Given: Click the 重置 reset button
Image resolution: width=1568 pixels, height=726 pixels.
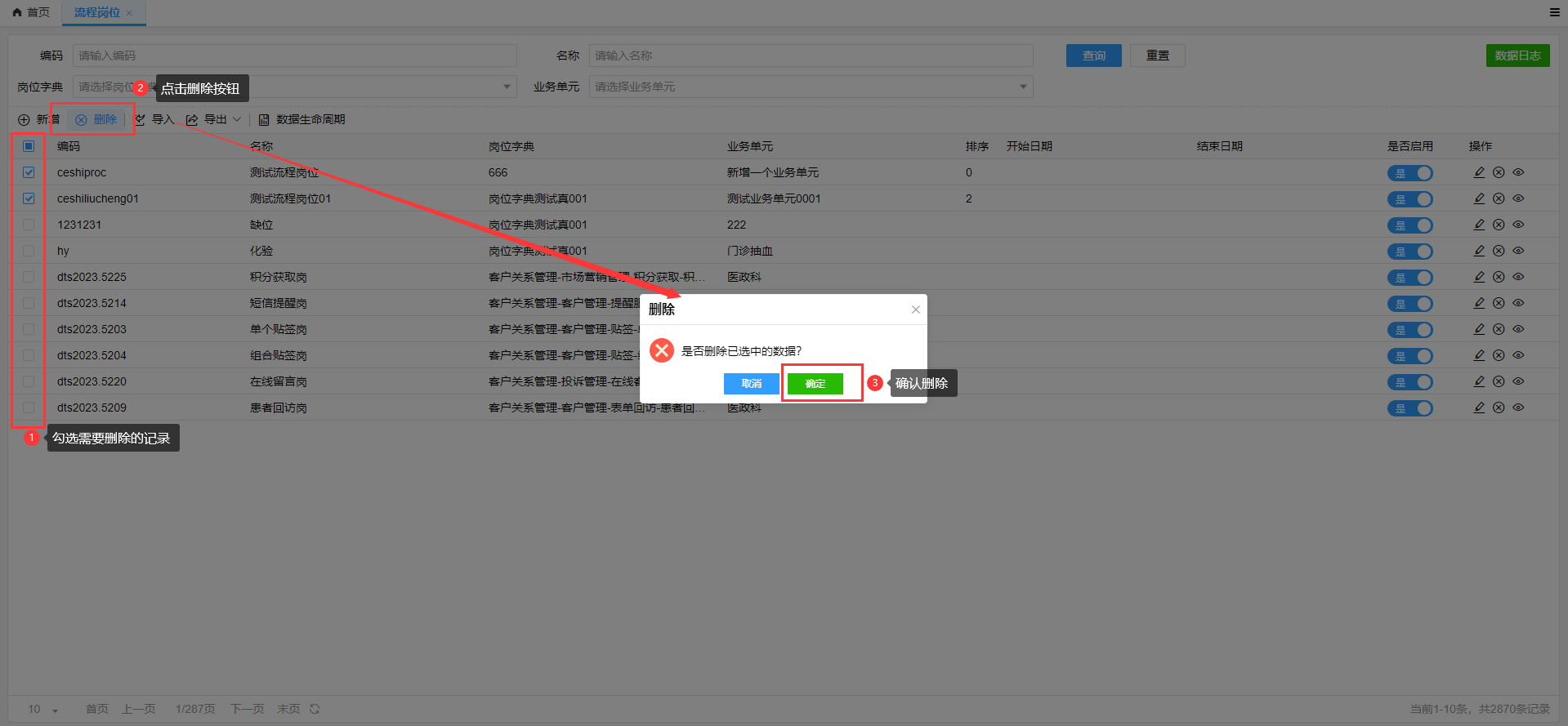Looking at the screenshot, I should [1158, 56].
